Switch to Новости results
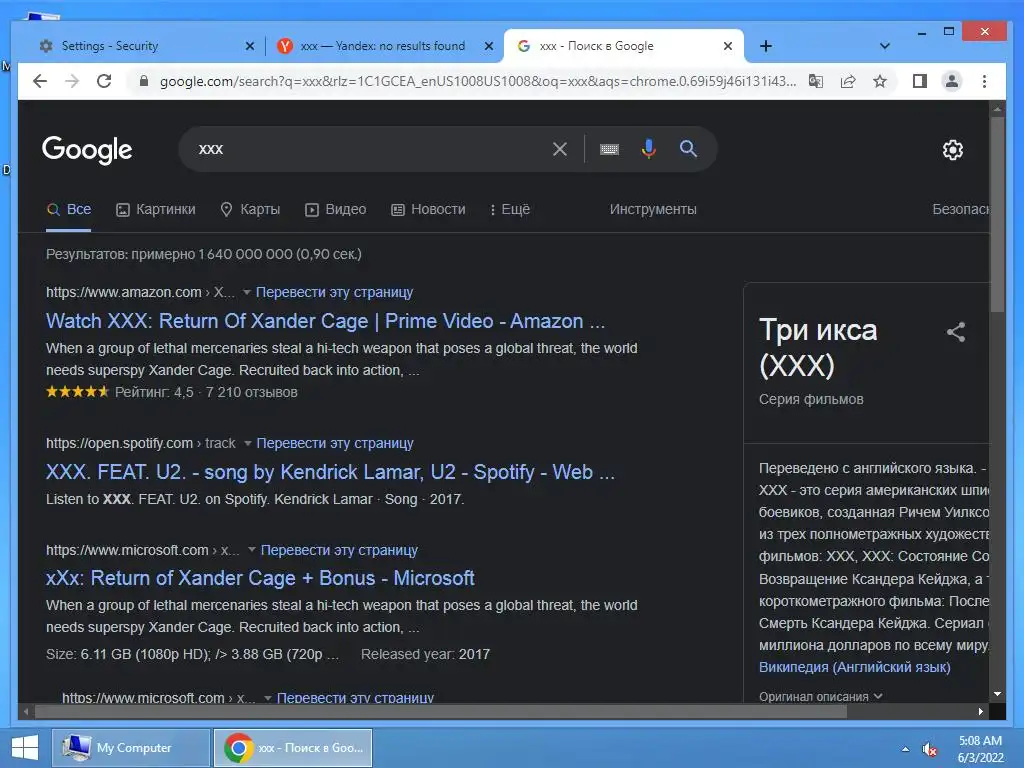 (428, 209)
